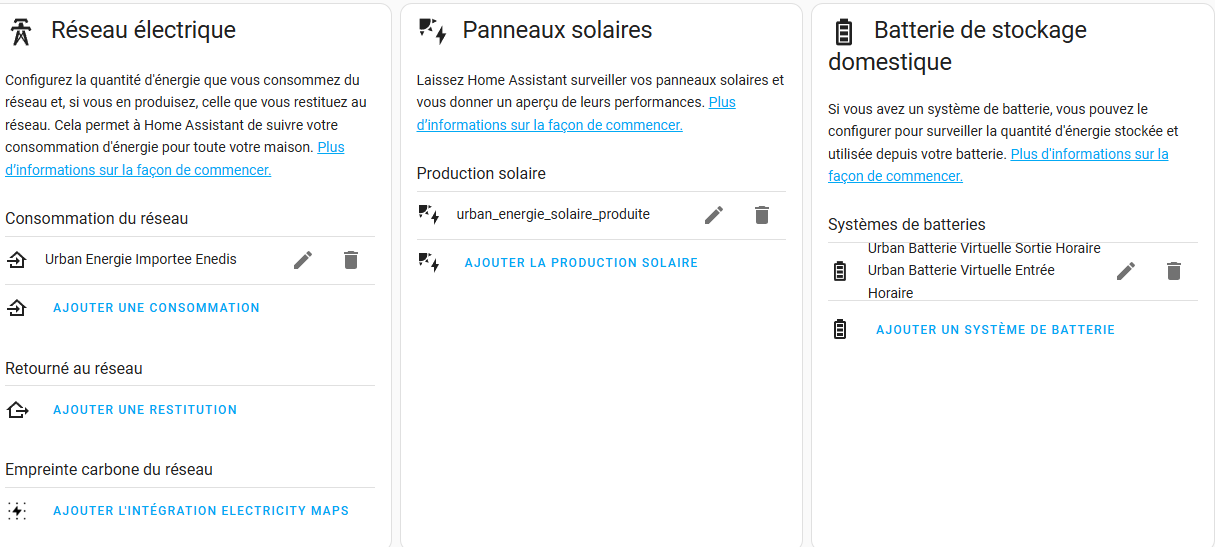The height and width of the screenshot is (547, 1215).
Task: Click the home battery header icon
Action: pyautogui.click(x=844, y=32)
